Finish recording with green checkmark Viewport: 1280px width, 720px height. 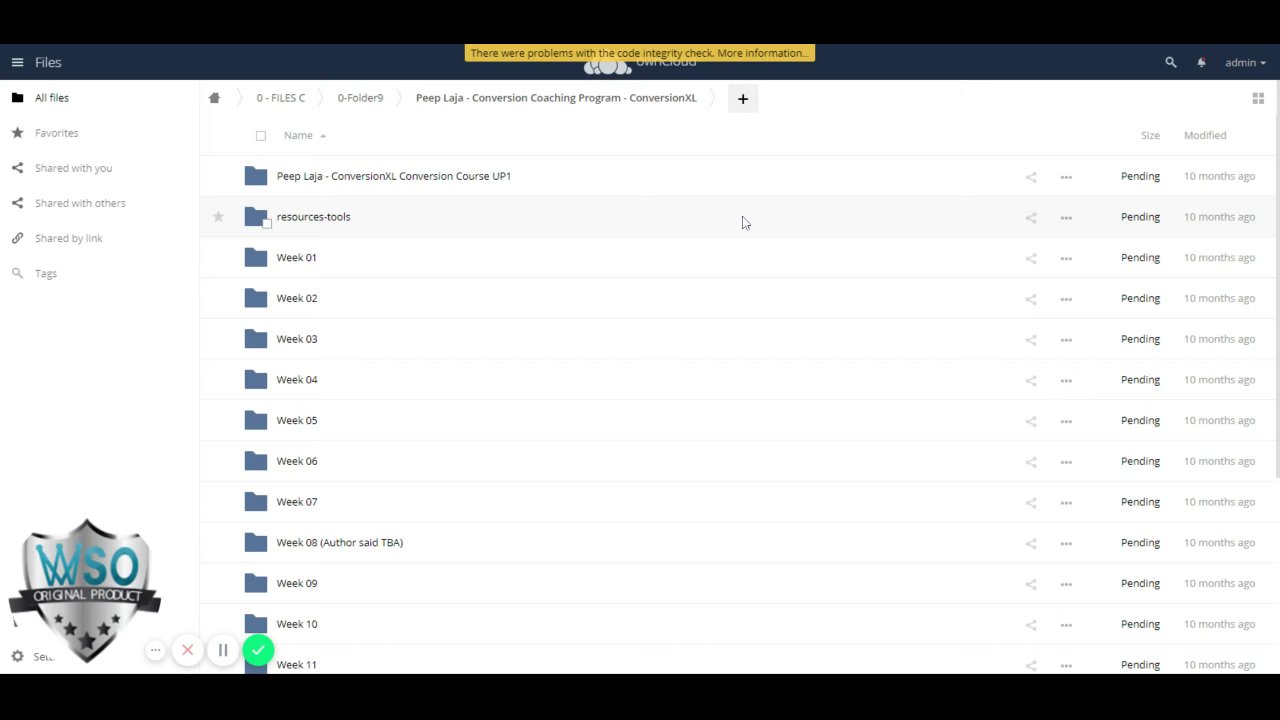(x=258, y=650)
